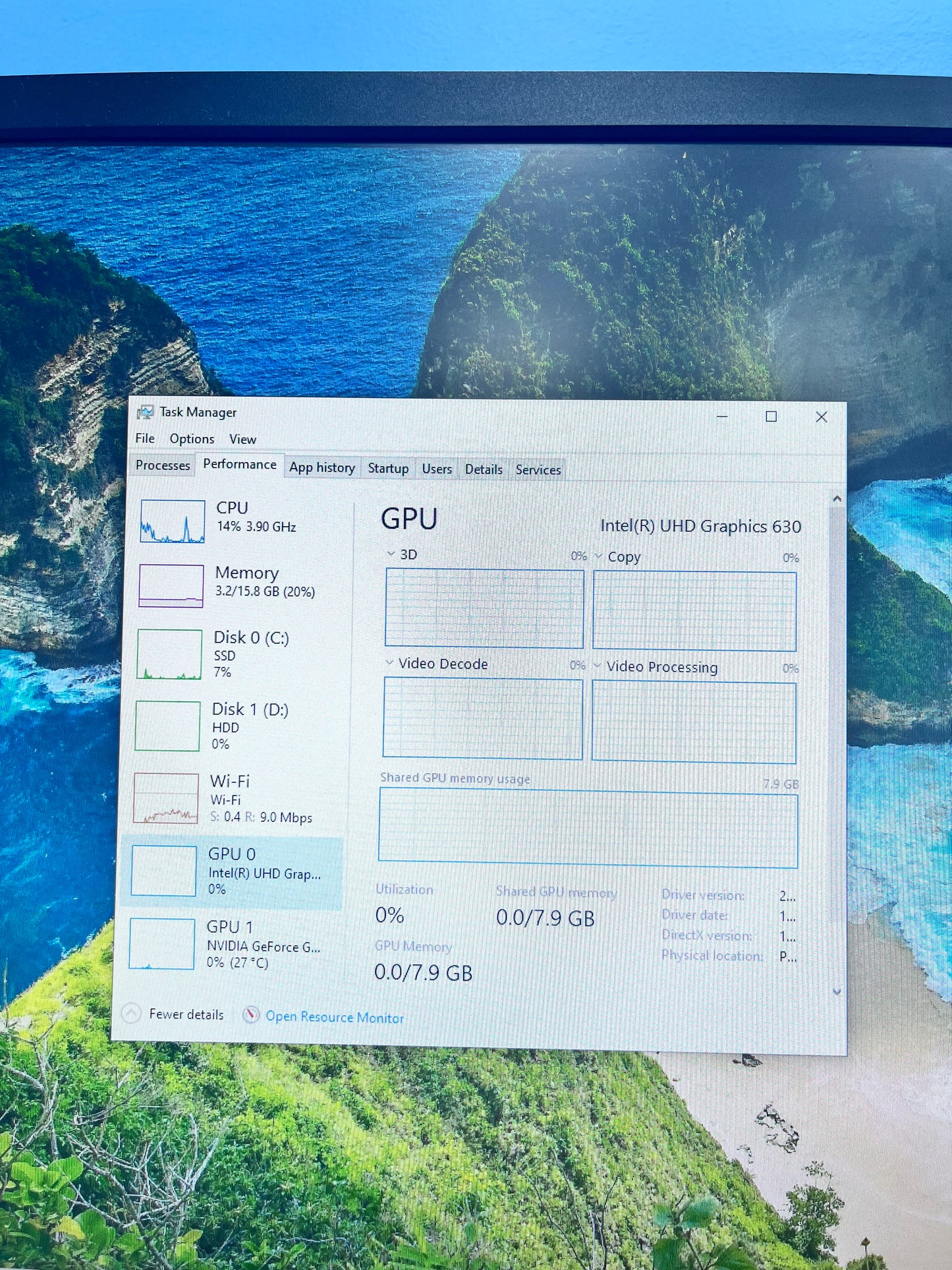
Task: Click the scrollbar up arrow in GPU panel
Action: (837, 499)
